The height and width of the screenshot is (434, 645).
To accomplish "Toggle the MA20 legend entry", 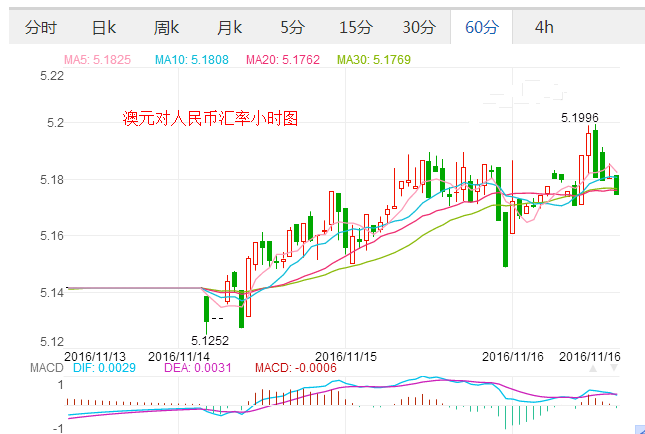I will [283, 60].
